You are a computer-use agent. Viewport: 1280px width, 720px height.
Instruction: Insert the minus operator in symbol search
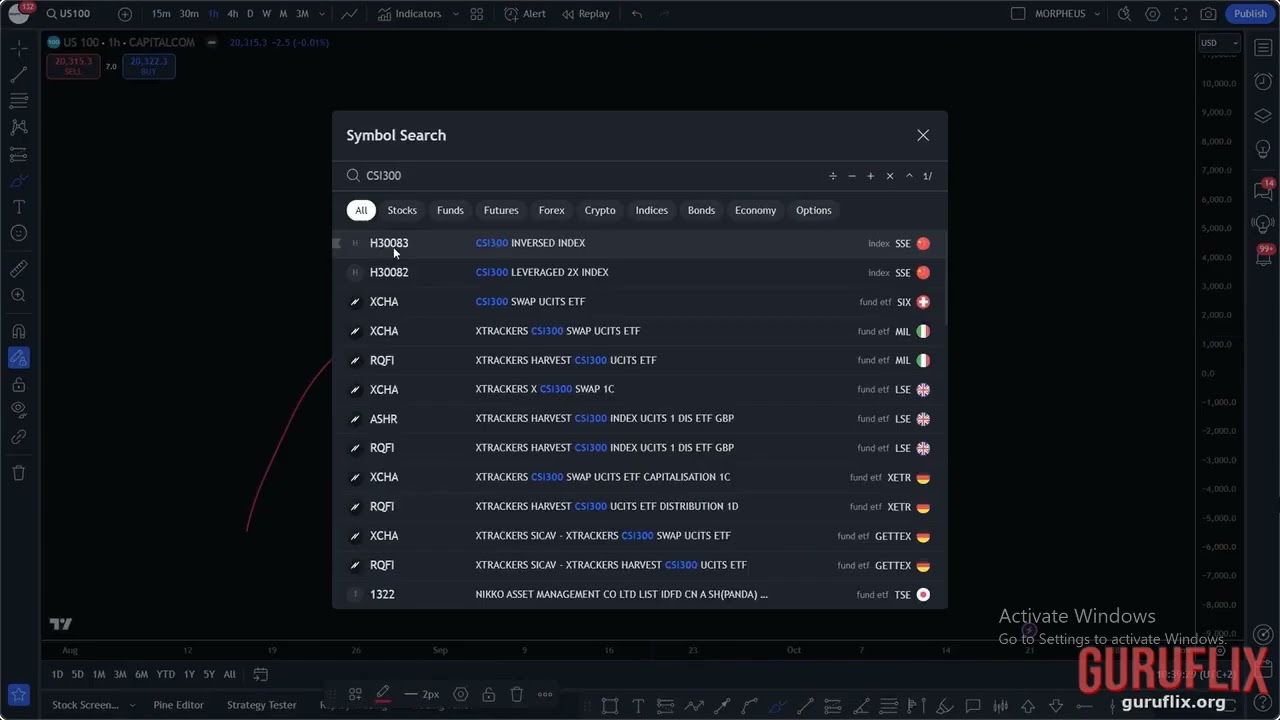point(852,176)
